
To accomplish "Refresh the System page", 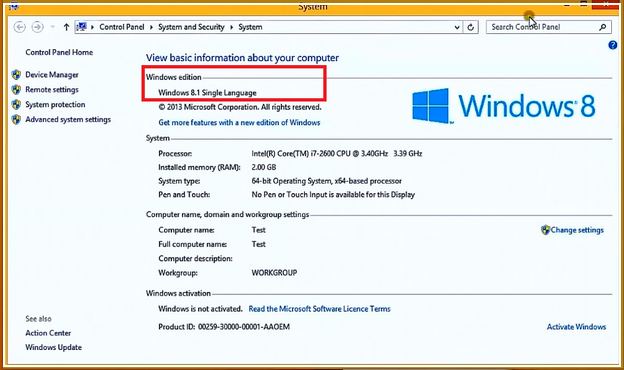I will [470, 27].
